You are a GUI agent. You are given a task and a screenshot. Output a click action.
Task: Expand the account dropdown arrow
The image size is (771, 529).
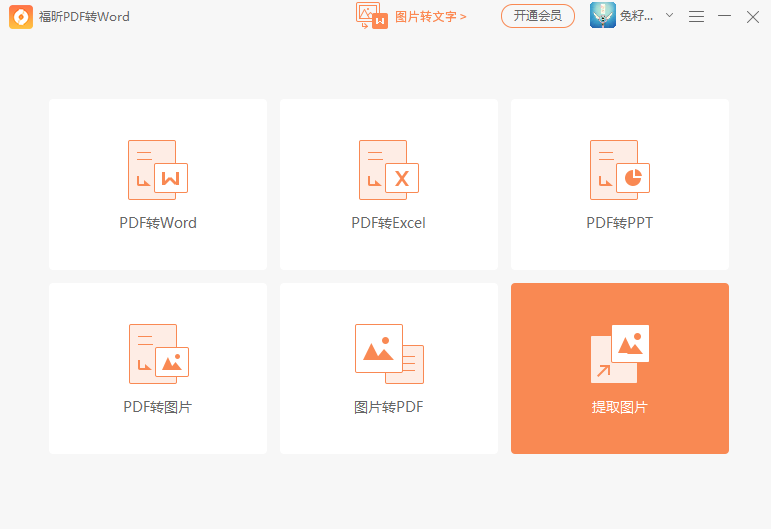669,16
